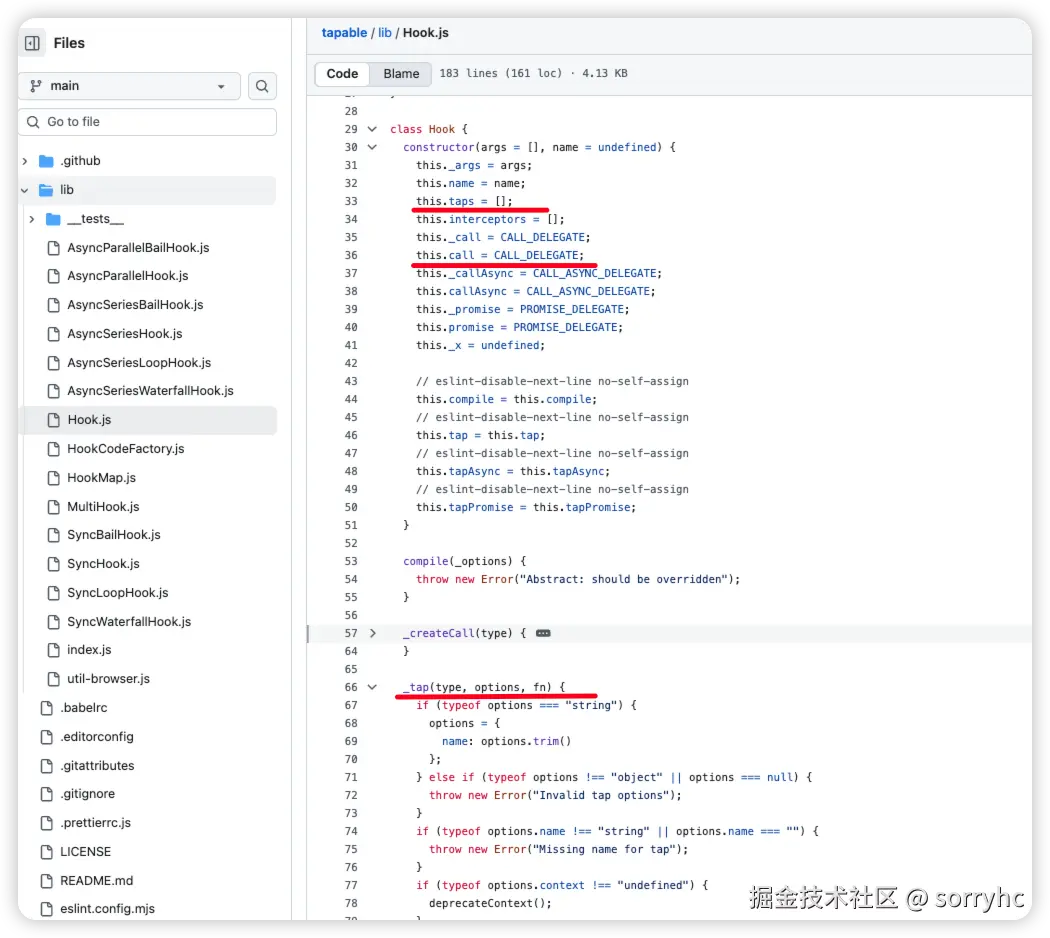Switch to the Blame tab

pyautogui.click(x=401, y=74)
